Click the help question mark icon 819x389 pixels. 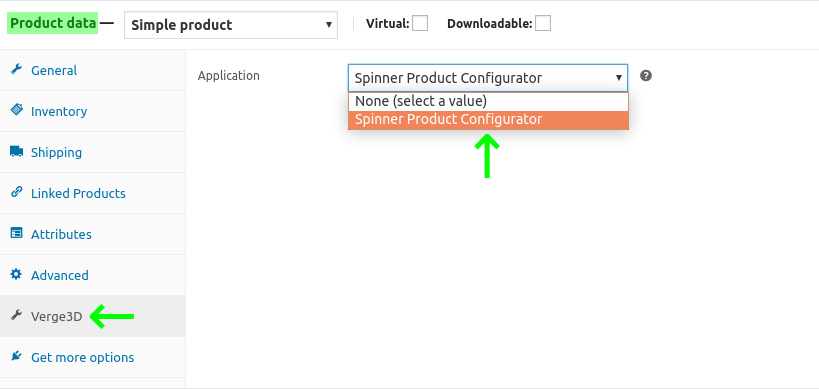646,76
